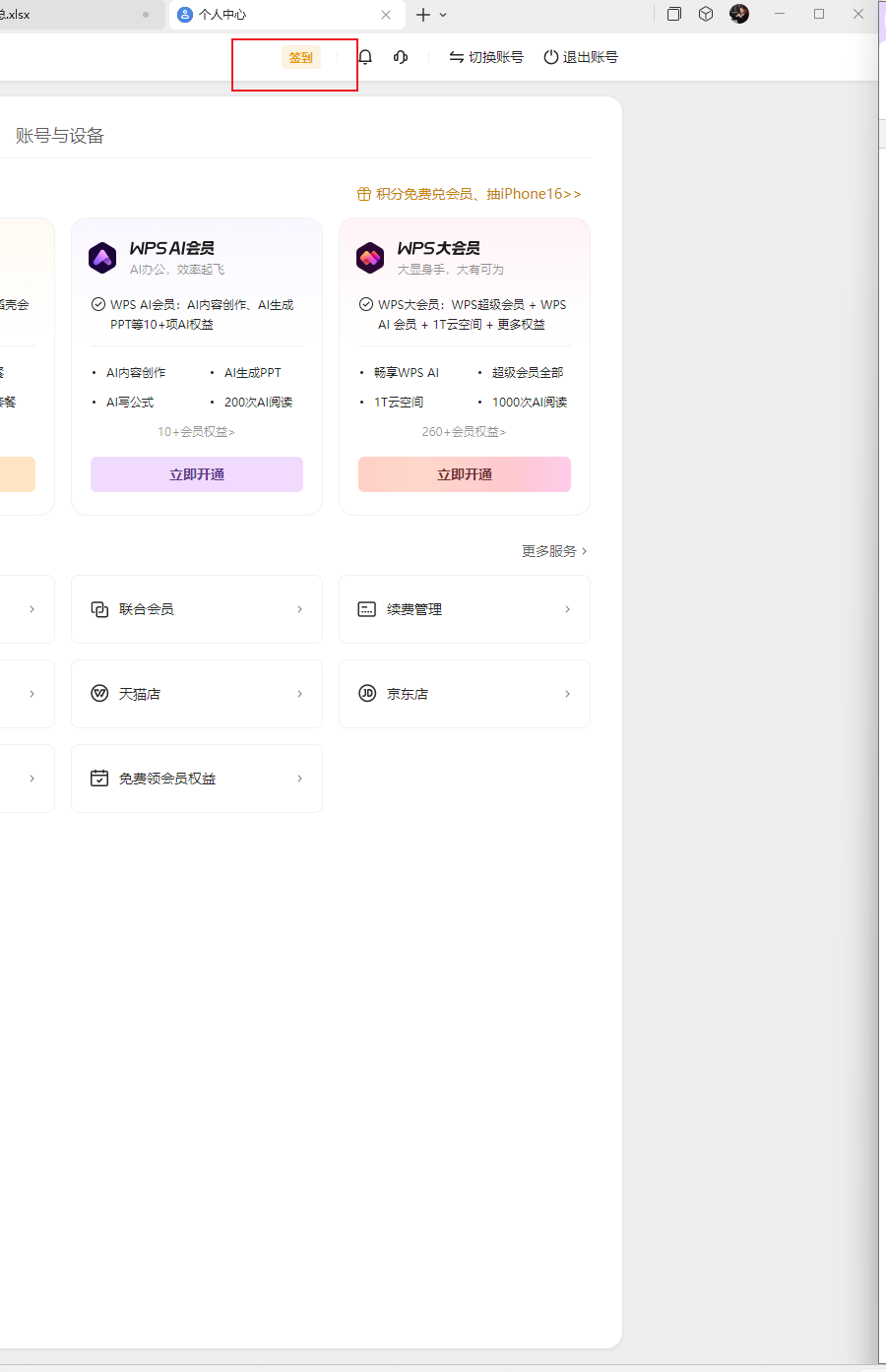The image size is (886, 1372).
Task: Click the WPS大会员 logo icon
Action: click(370, 258)
